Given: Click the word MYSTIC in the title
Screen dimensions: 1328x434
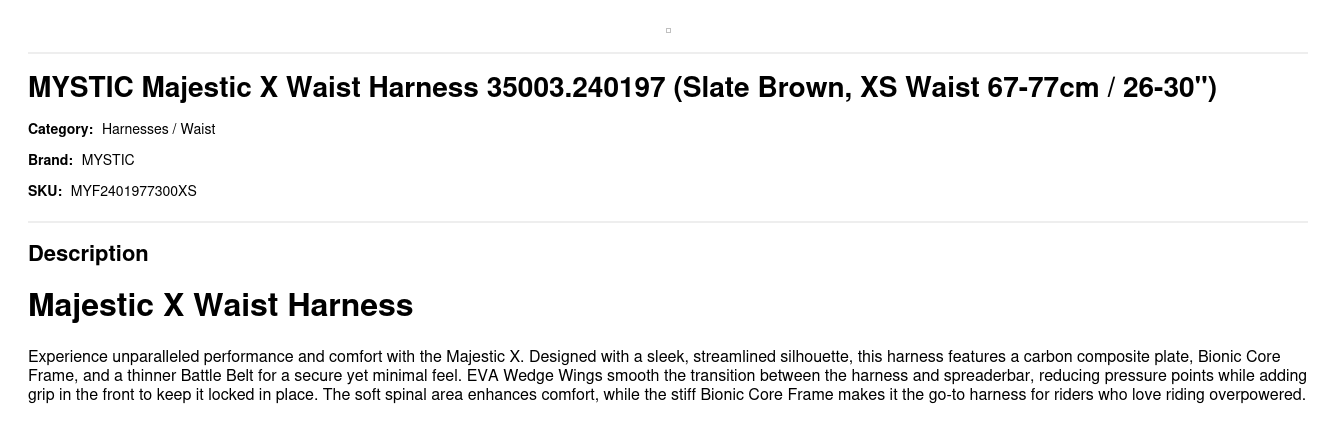Looking at the screenshot, I should tap(80, 88).
